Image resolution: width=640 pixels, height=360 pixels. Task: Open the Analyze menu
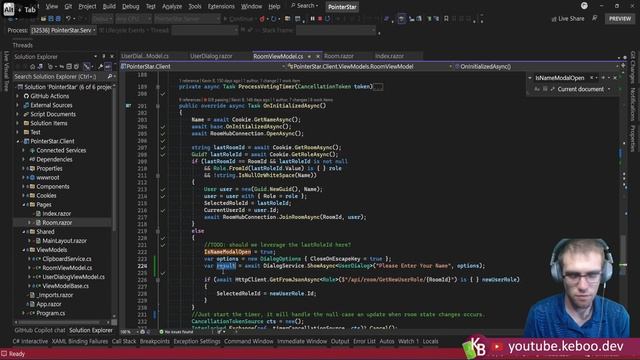(172, 7)
